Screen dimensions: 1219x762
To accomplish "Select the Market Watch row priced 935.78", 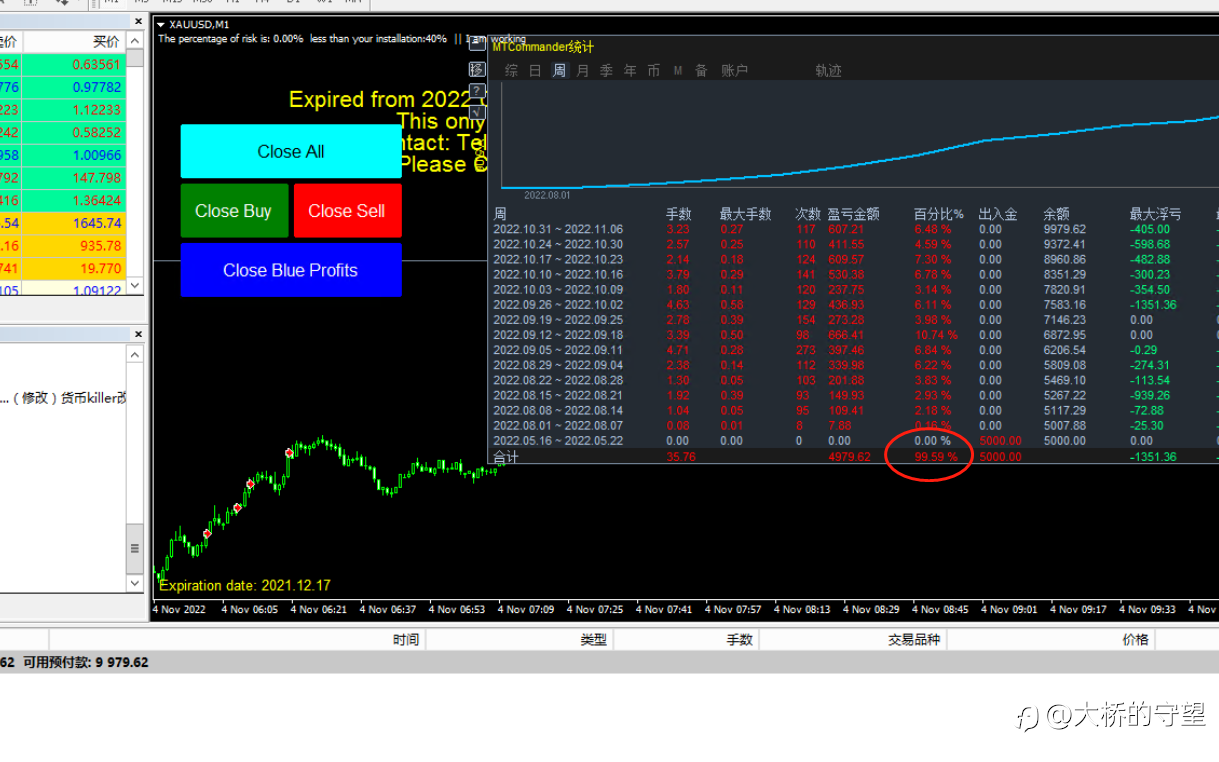I will click(62, 246).
